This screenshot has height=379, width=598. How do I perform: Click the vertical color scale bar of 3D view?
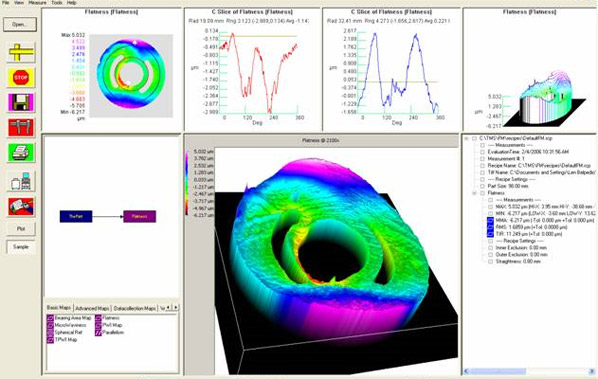[x=187, y=183]
